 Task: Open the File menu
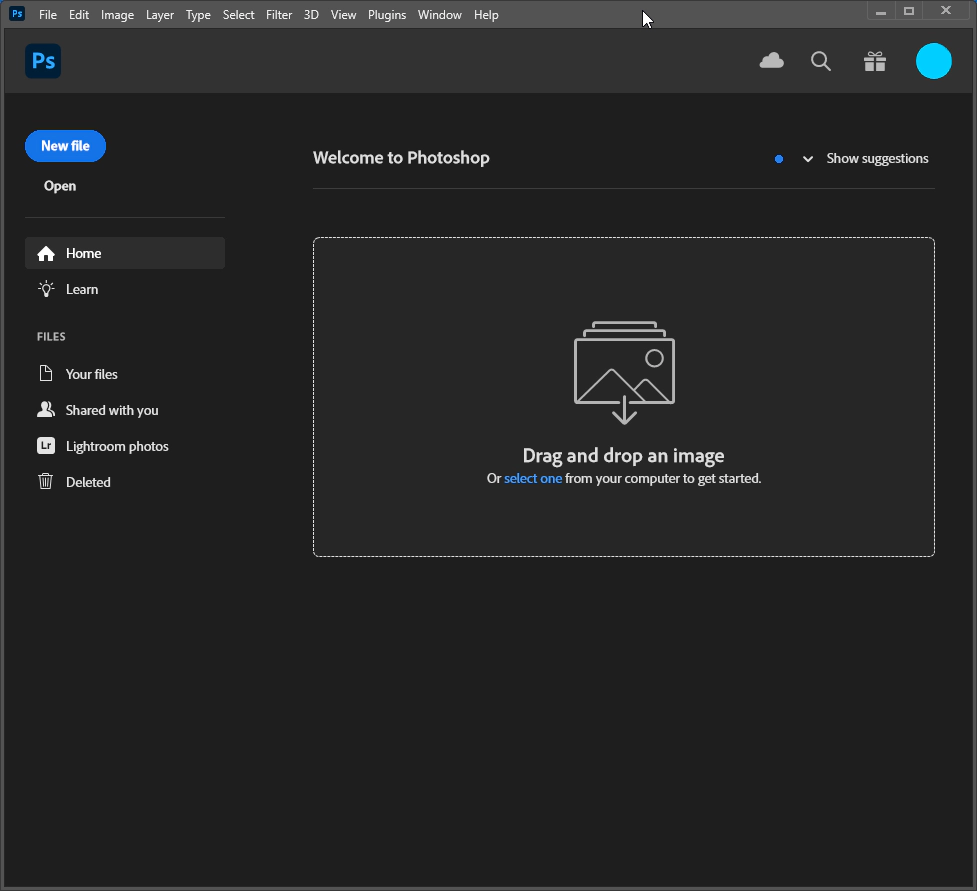coord(48,14)
